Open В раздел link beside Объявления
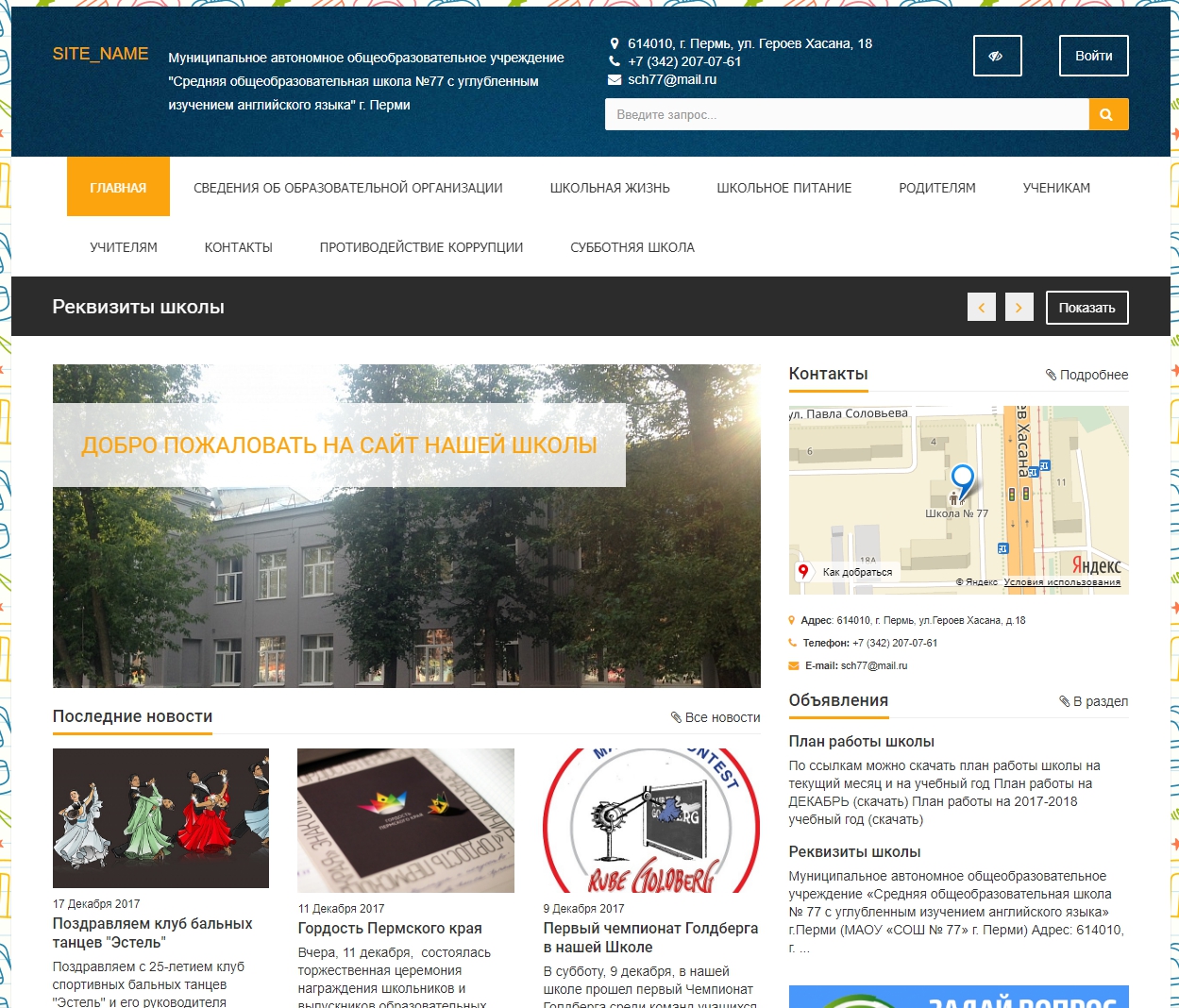The width and height of the screenshot is (1179, 1008). (x=1094, y=701)
